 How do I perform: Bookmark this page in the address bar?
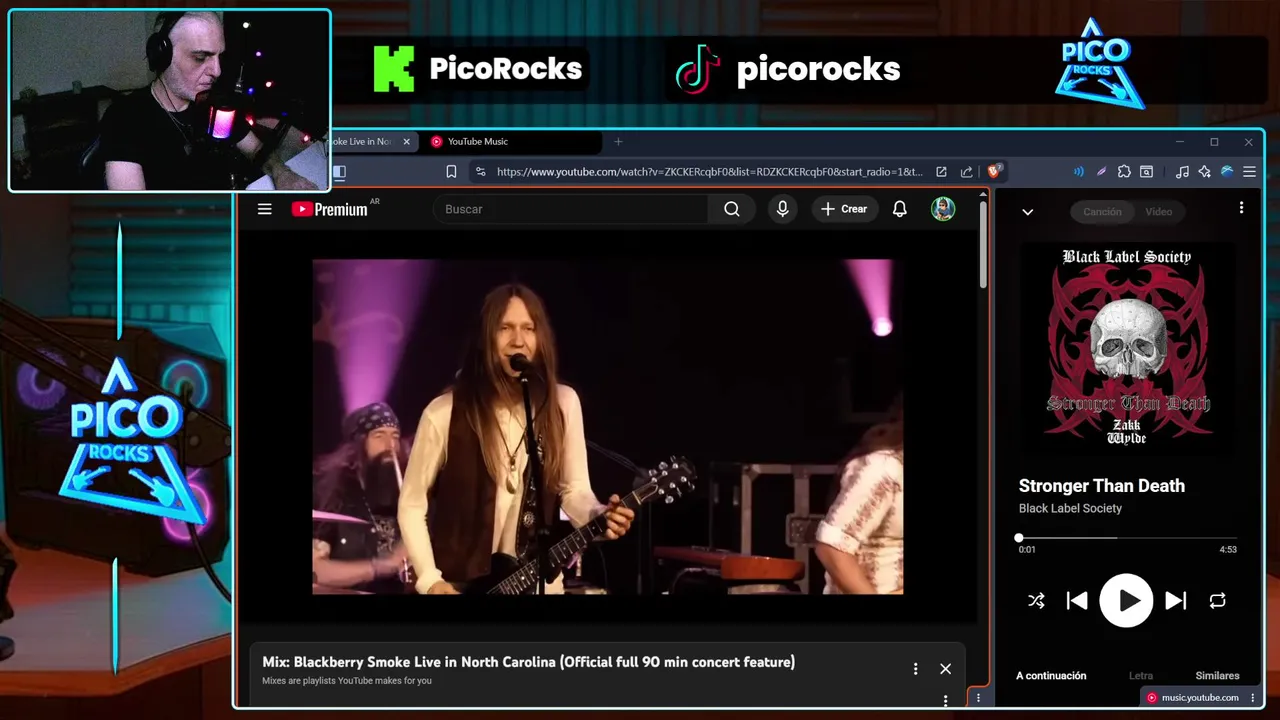tap(451, 172)
